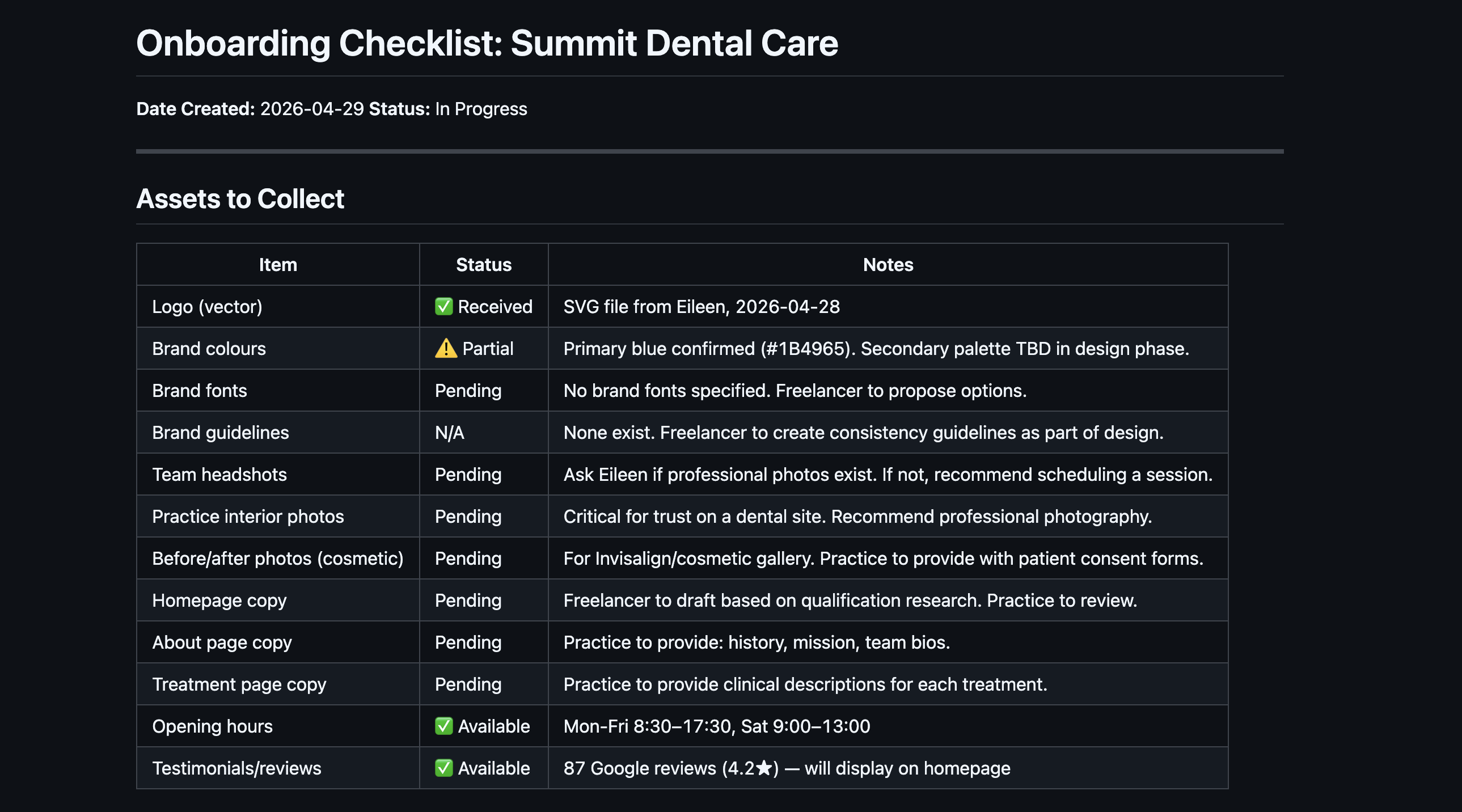
Task: Click the Treatment page copy item cell
Action: (x=239, y=685)
